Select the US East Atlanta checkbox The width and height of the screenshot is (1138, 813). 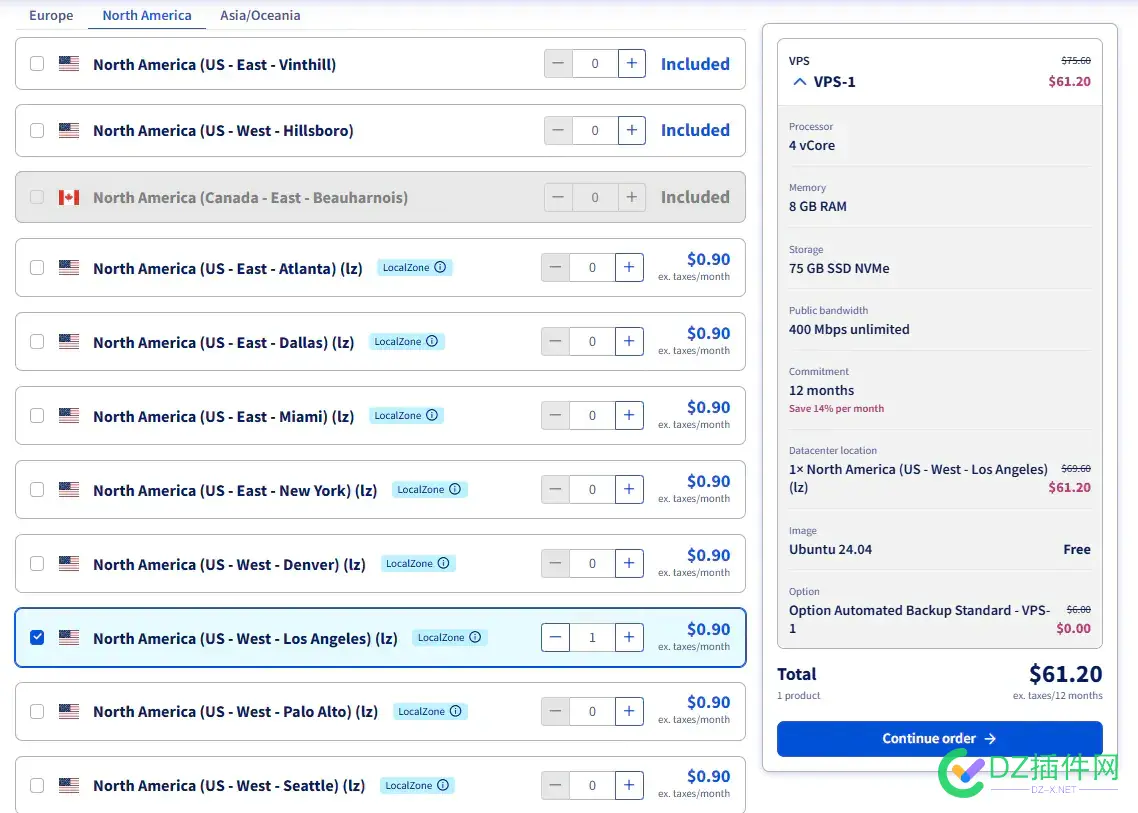[x=37, y=267]
